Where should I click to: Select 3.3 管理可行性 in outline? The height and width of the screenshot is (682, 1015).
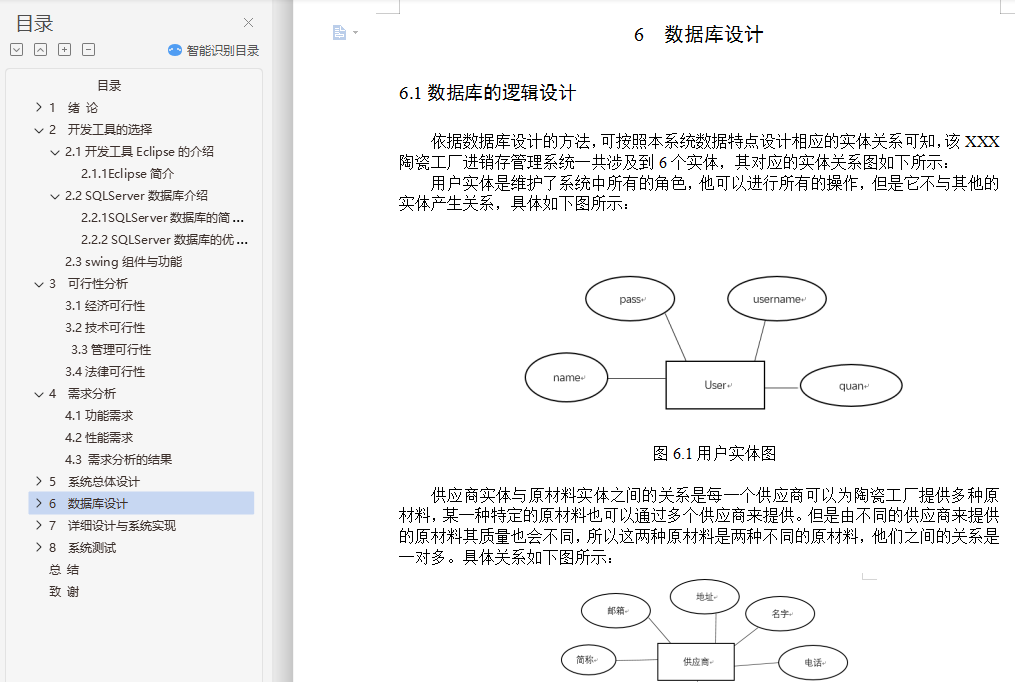pos(111,349)
